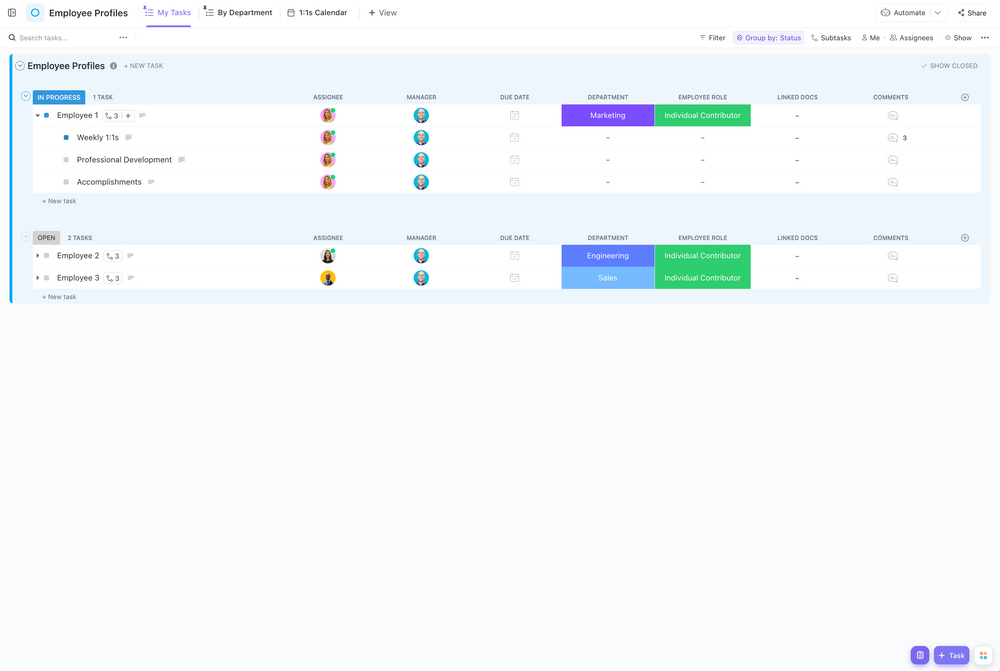1000x671 pixels.
Task: Click the add column plus icon in In Progress header
Action: [x=964, y=97]
